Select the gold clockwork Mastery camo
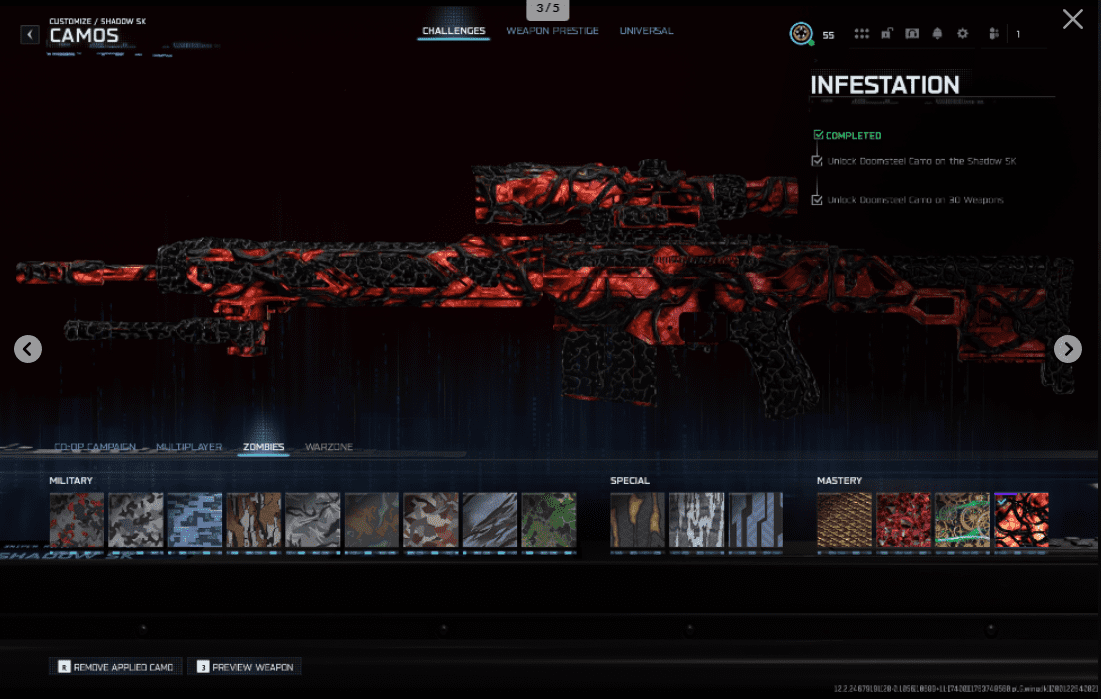This screenshot has width=1101, height=699. point(962,521)
